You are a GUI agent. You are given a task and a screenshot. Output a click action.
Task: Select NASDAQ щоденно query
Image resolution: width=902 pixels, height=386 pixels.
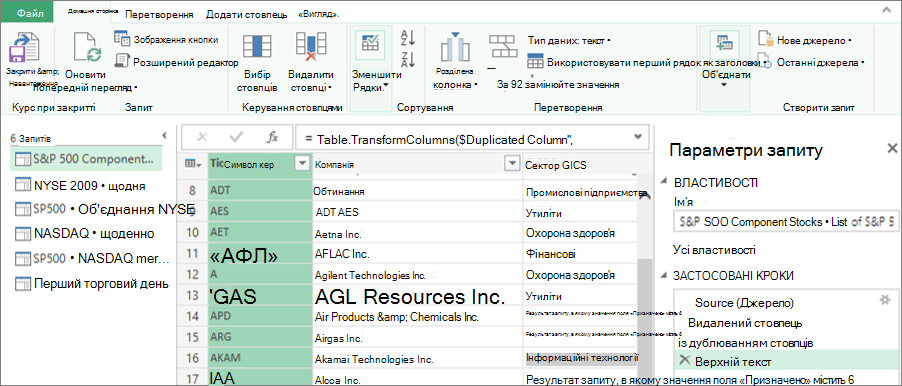point(86,234)
